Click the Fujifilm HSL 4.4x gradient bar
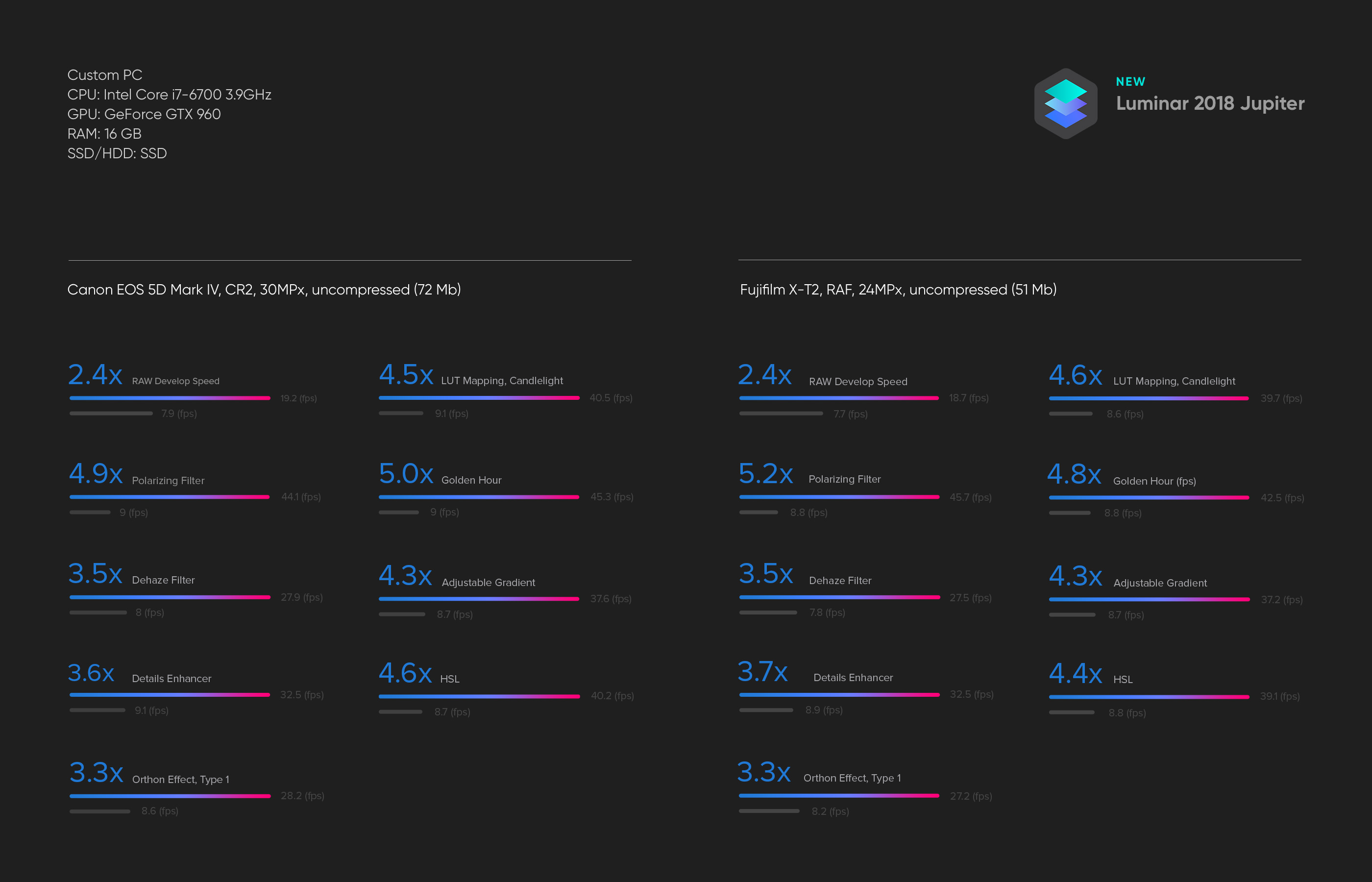The height and width of the screenshot is (882, 1372). coord(1149,697)
